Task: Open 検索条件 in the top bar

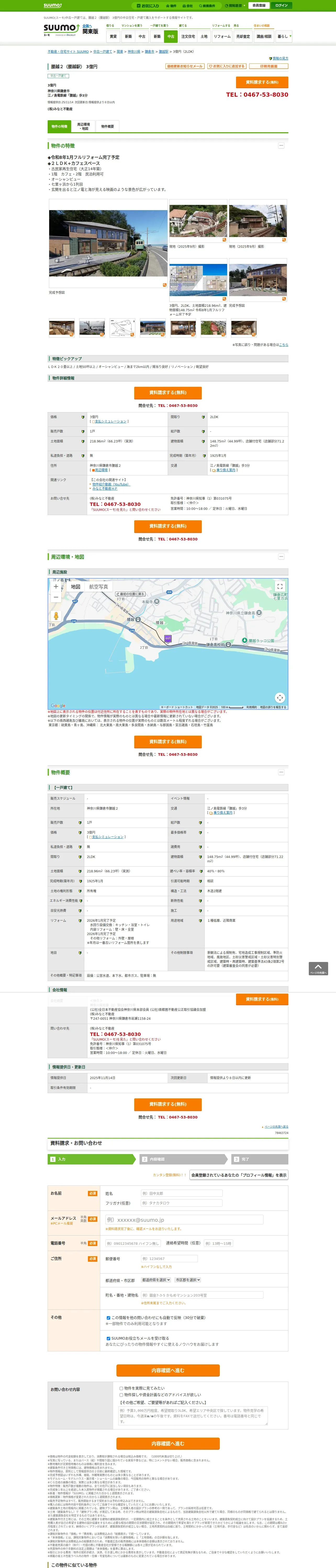Action: (x=207, y=5)
